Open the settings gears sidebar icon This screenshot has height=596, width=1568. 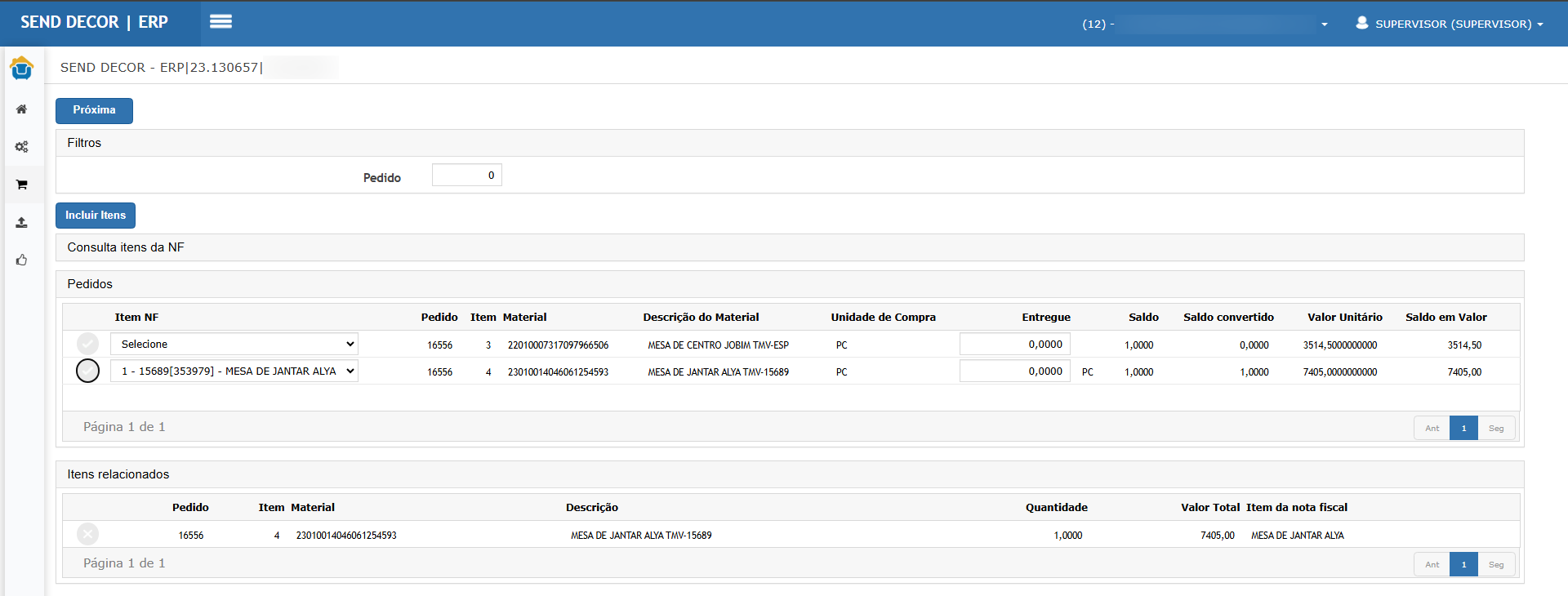tap(21, 147)
